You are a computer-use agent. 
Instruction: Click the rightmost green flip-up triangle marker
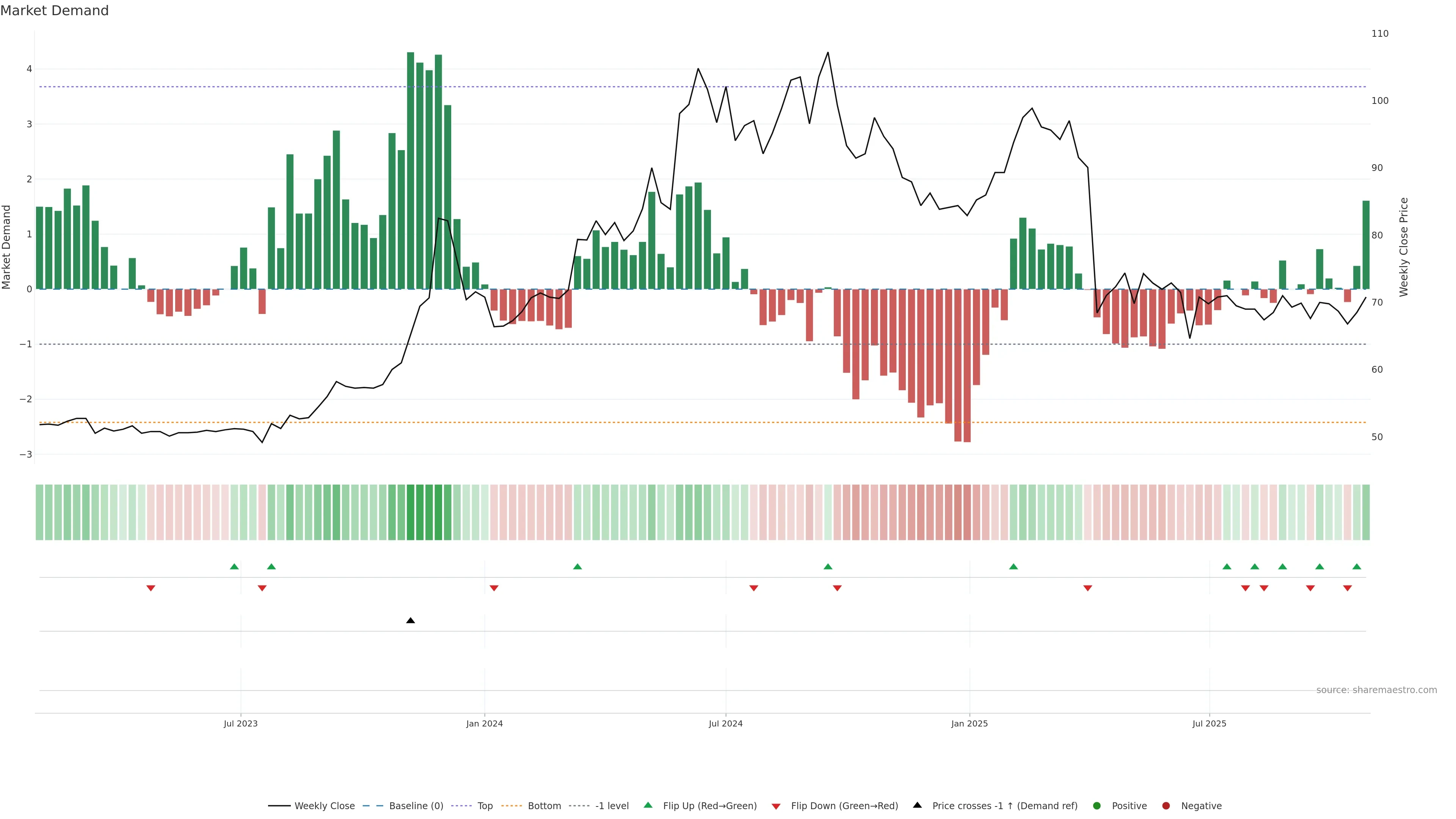pyautogui.click(x=1357, y=566)
